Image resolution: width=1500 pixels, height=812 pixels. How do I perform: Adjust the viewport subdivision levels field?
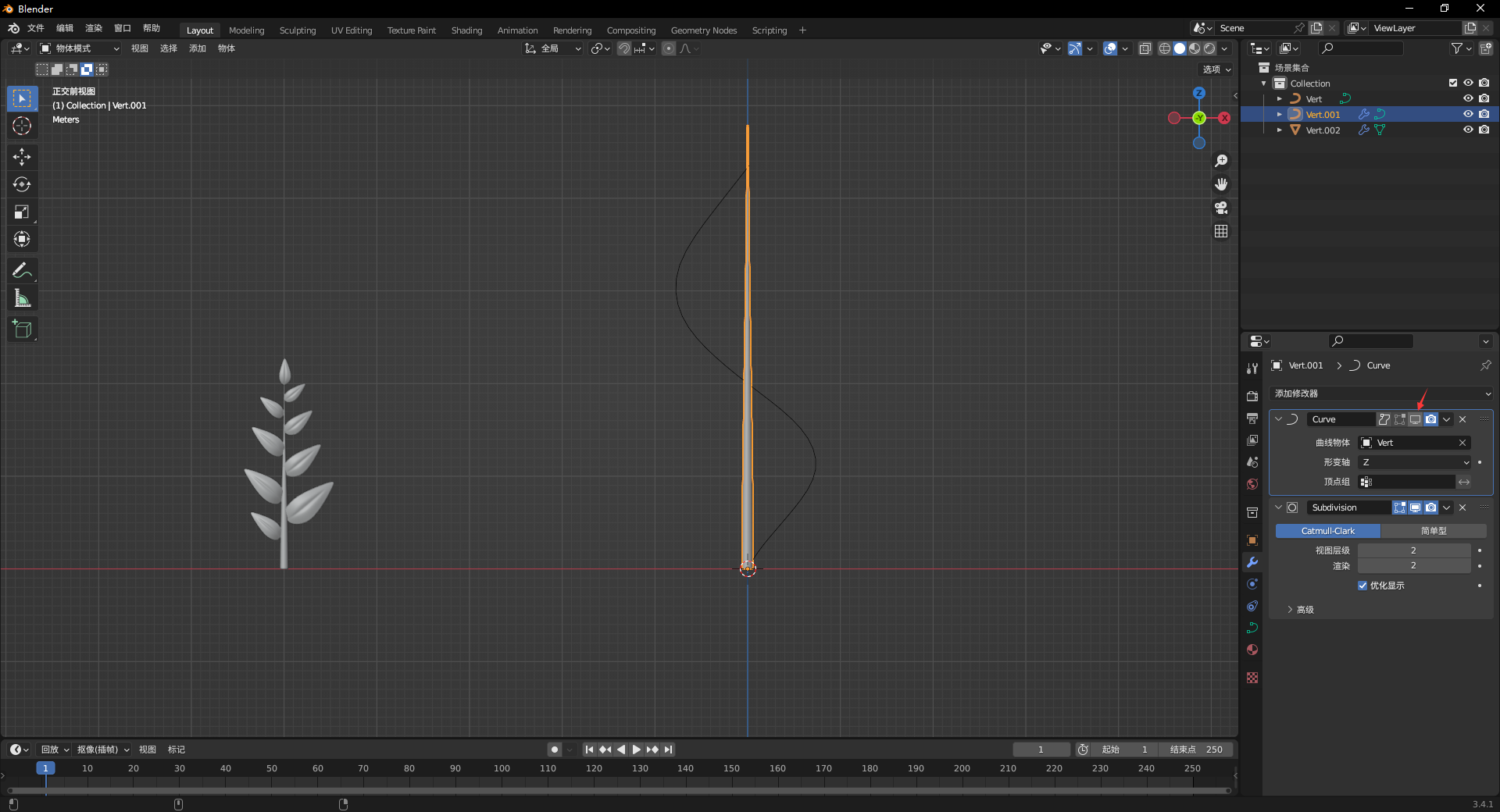point(1413,550)
